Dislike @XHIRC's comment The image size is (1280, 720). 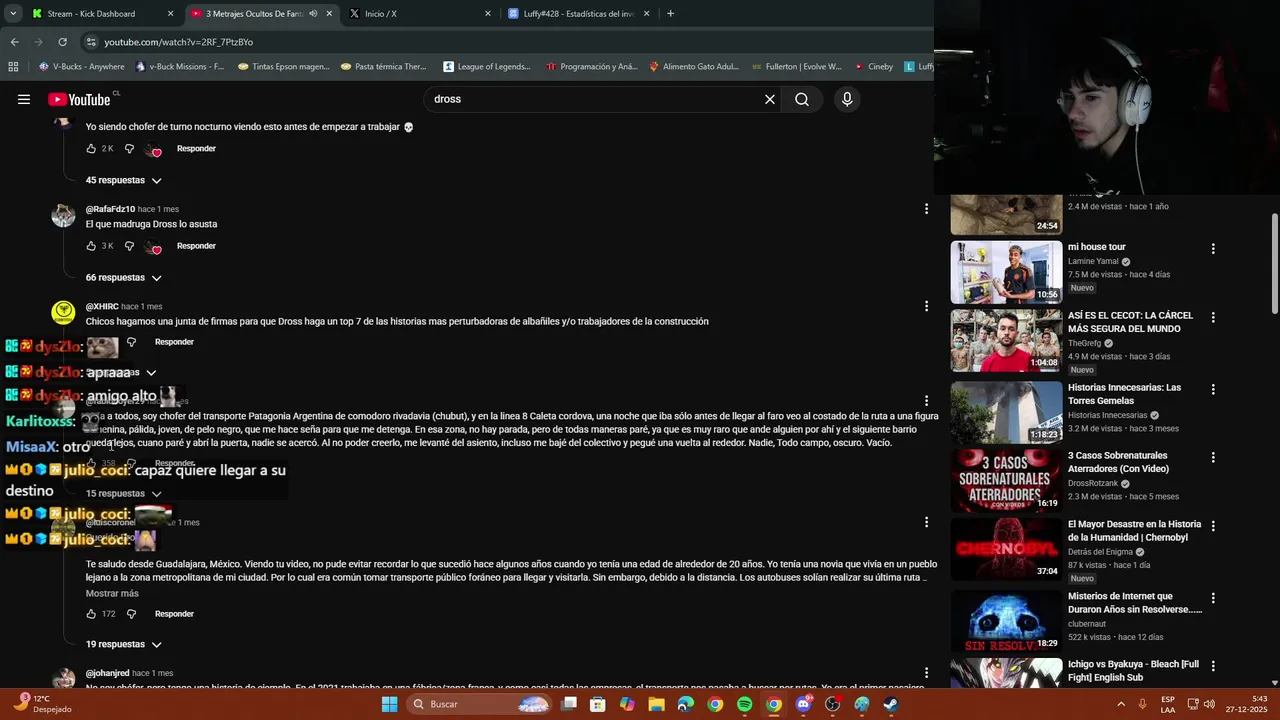[x=131, y=342]
